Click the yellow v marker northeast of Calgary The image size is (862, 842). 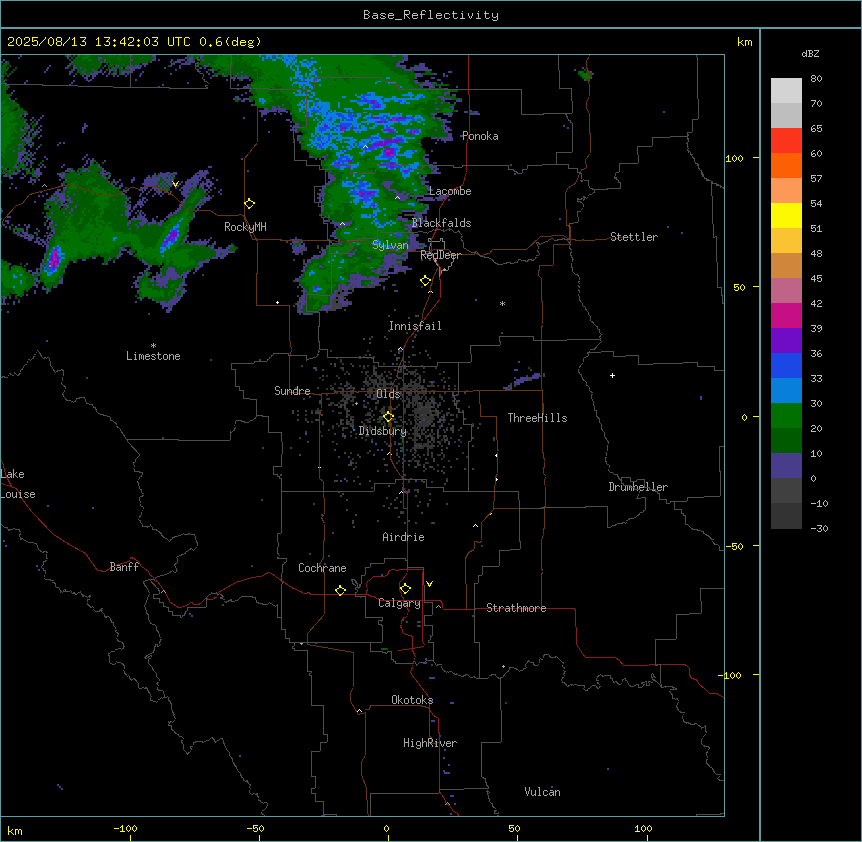click(429, 584)
